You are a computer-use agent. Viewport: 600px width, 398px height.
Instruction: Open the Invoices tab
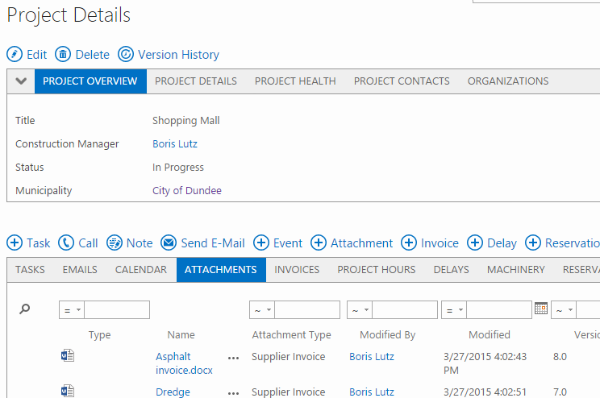(297, 270)
